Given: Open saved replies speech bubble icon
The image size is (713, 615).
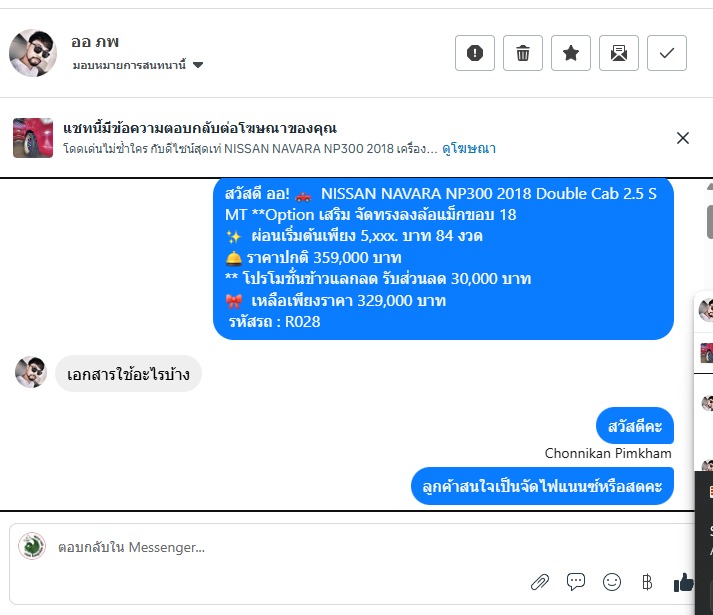Looking at the screenshot, I should 576,582.
